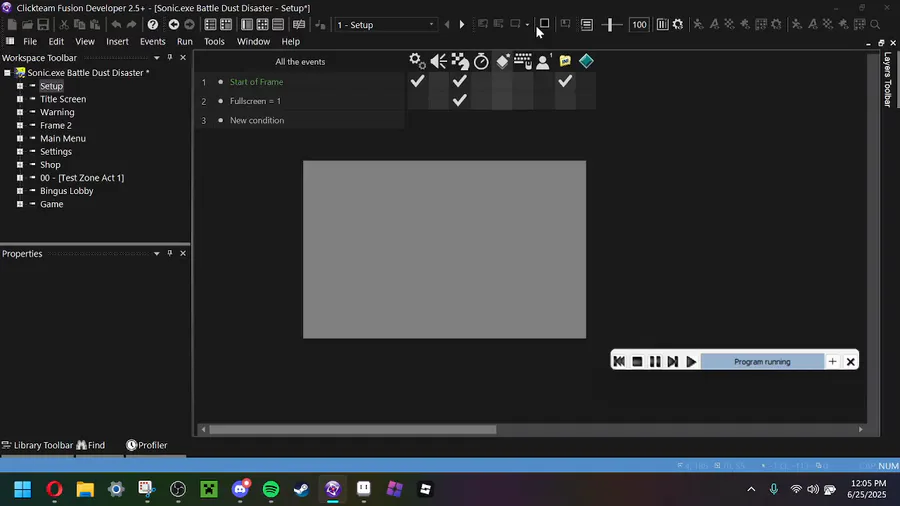
Task: Go to next frame arrow in toolbar
Action: [x=462, y=25]
